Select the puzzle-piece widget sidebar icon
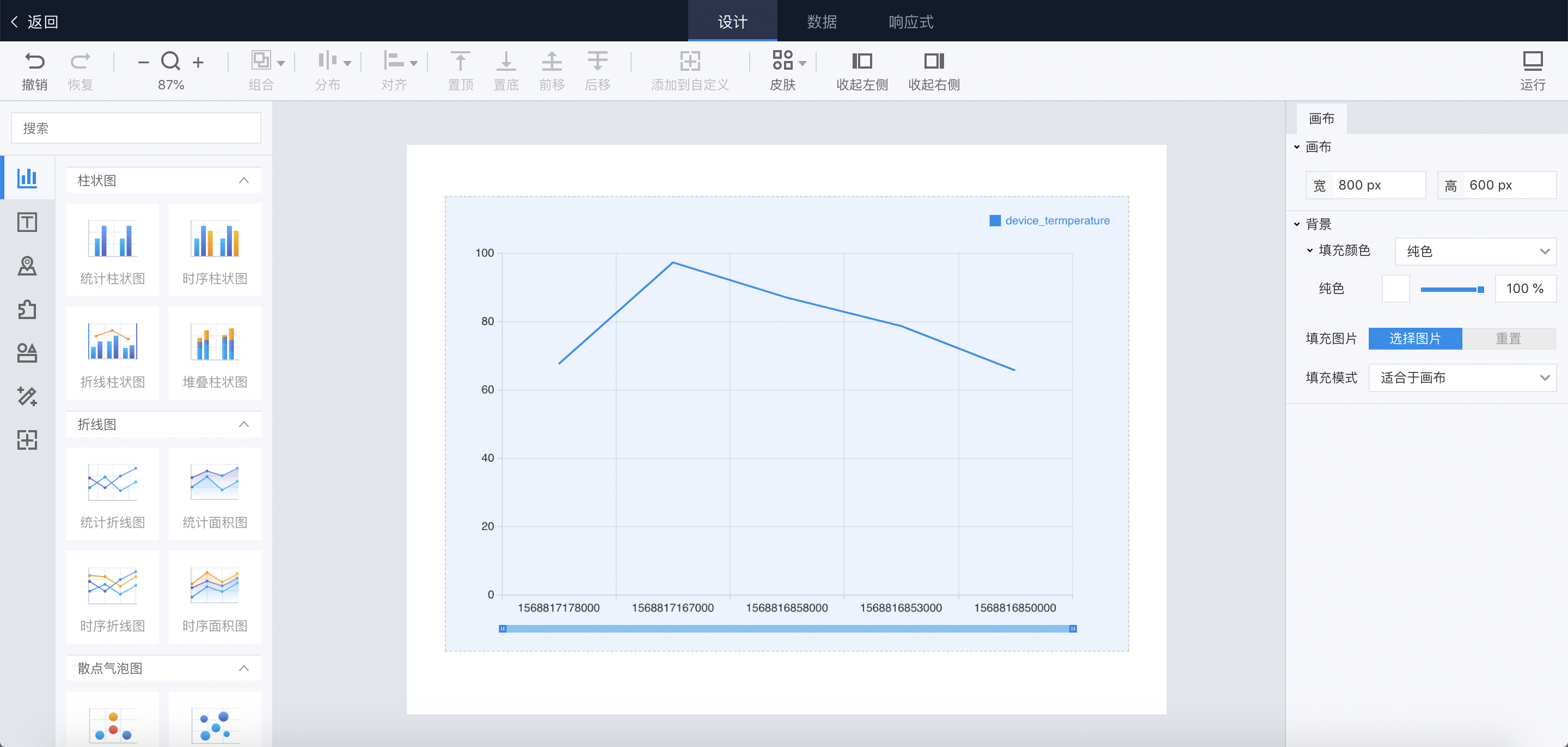 coord(27,309)
